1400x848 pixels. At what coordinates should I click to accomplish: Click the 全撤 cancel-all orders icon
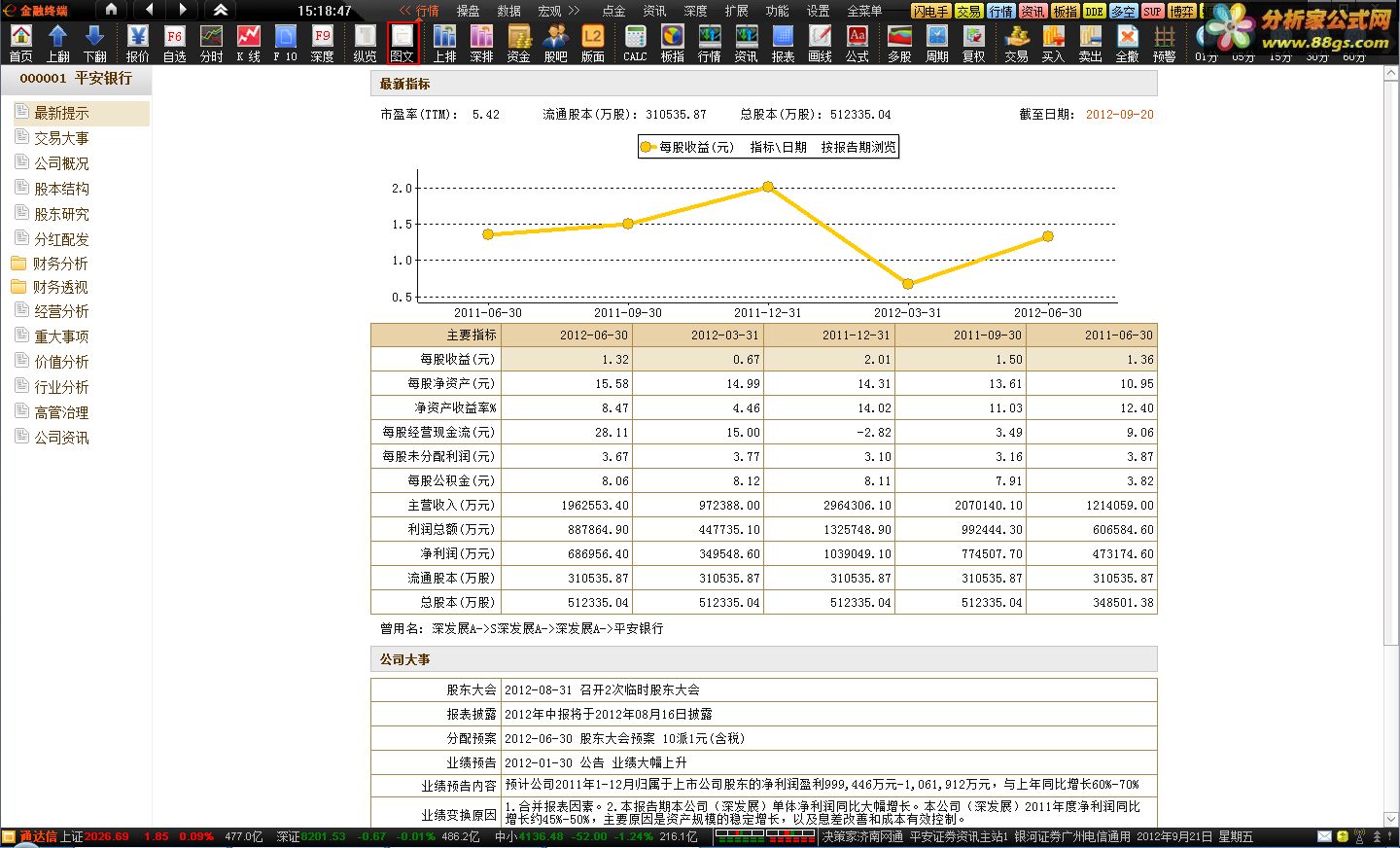pos(1127,43)
